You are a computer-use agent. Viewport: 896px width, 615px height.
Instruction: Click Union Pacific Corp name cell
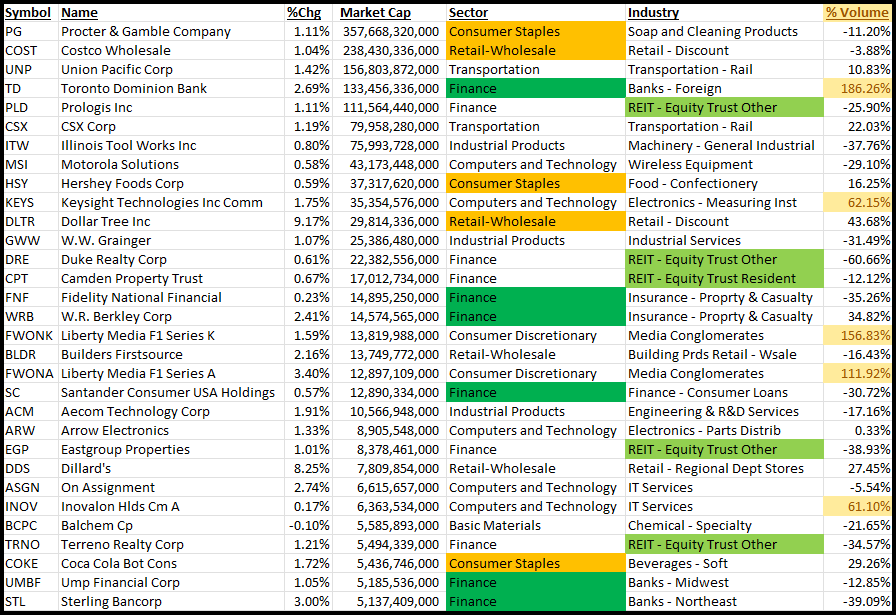(x=171, y=69)
